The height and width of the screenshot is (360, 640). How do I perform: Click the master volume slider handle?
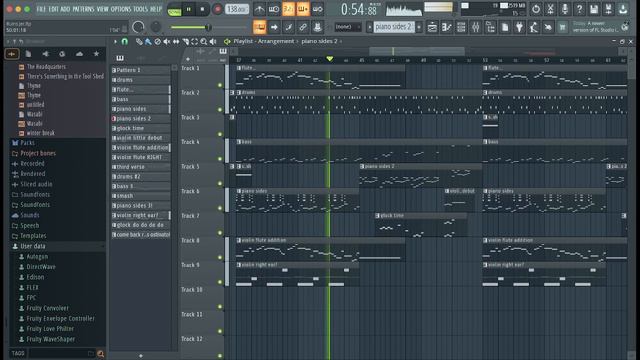(208, 27)
